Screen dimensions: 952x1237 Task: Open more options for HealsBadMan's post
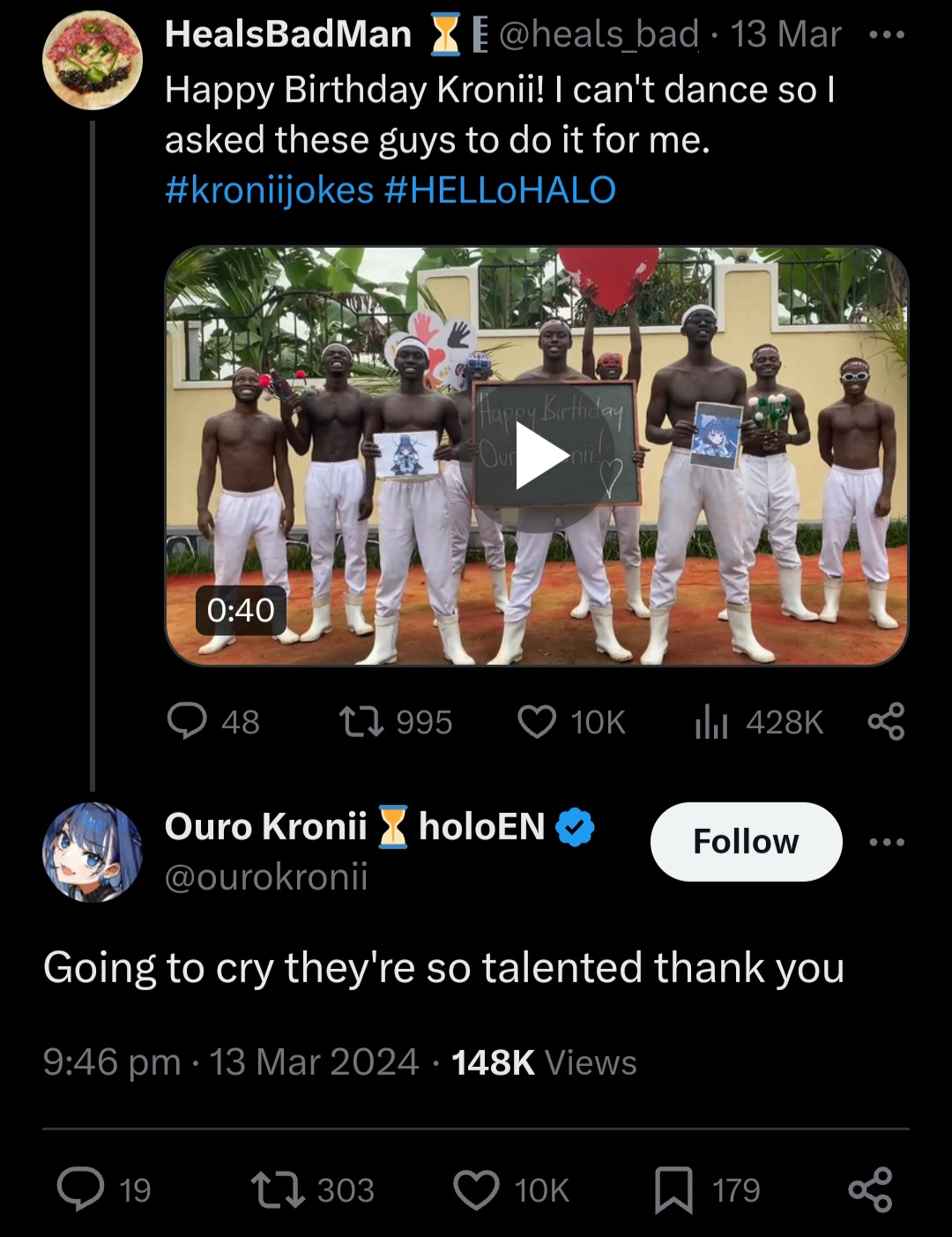point(886,35)
